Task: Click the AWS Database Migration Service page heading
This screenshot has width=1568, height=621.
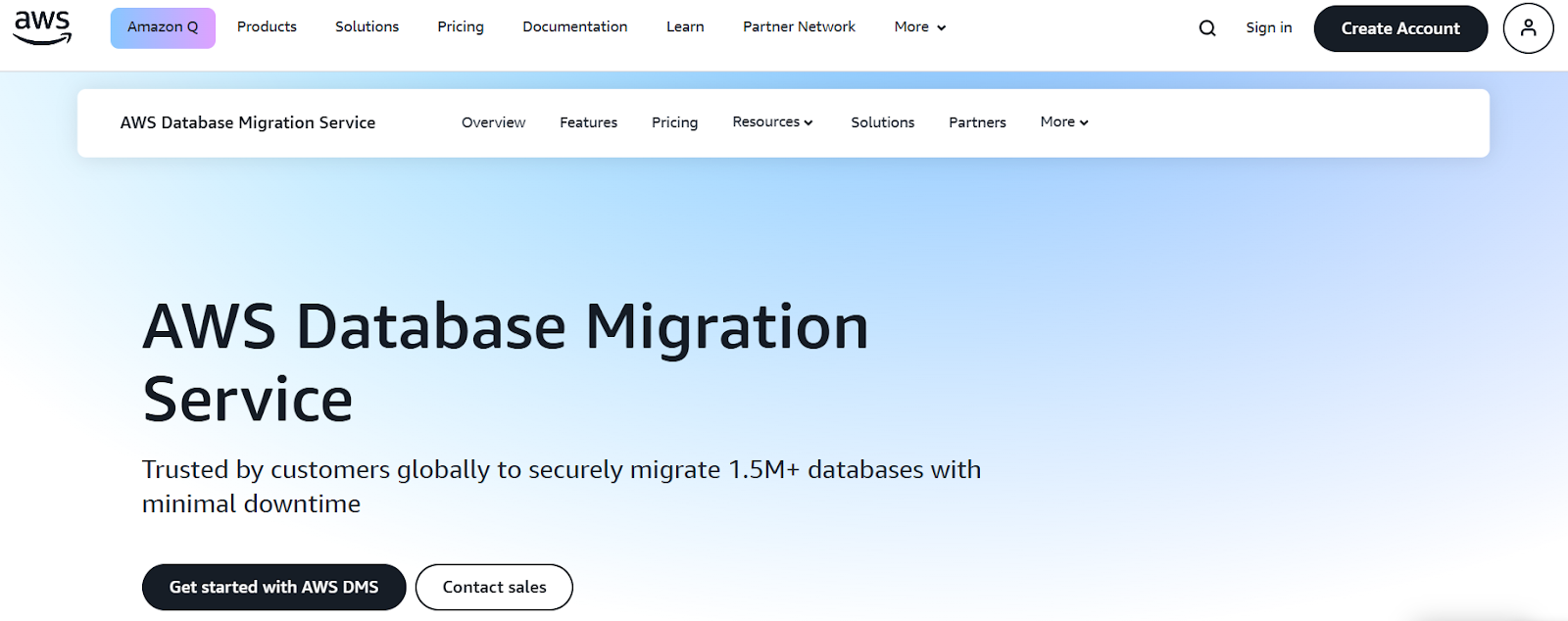Action: click(x=506, y=363)
